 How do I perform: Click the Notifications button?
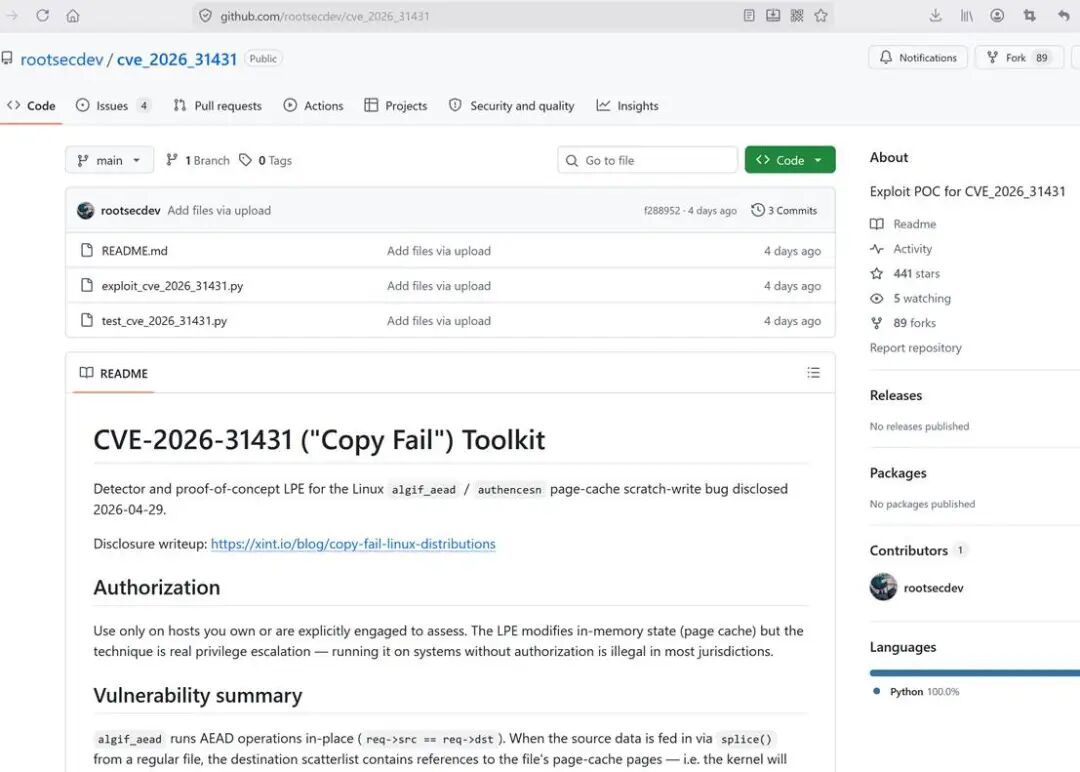[x=918, y=57]
